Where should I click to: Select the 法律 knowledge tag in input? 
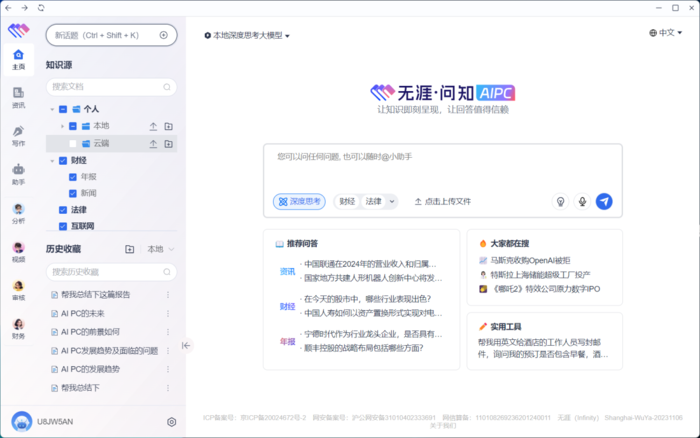pyautogui.click(x=373, y=201)
